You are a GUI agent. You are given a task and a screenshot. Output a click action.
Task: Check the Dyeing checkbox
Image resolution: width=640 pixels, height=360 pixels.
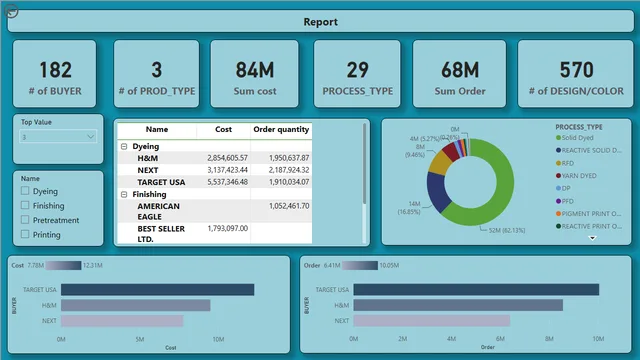pyautogui.click(x=25, y=191)
